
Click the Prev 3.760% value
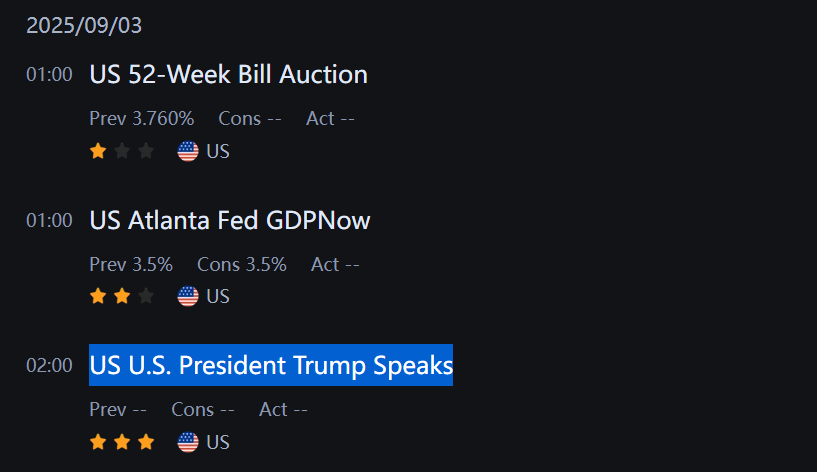pos(142,119)
